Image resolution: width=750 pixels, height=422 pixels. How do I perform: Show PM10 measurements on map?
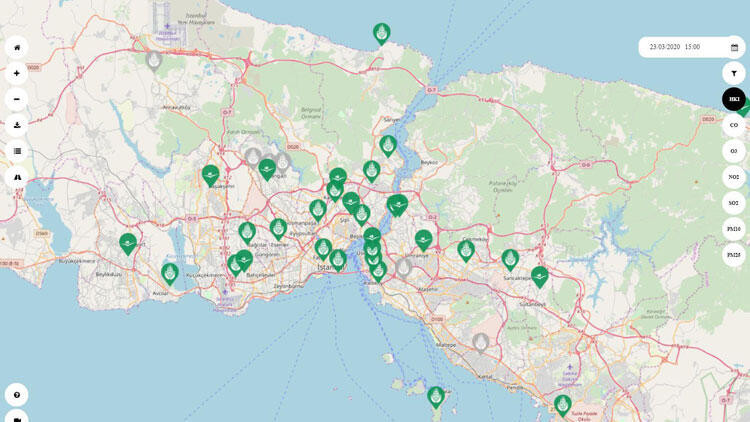734,229
